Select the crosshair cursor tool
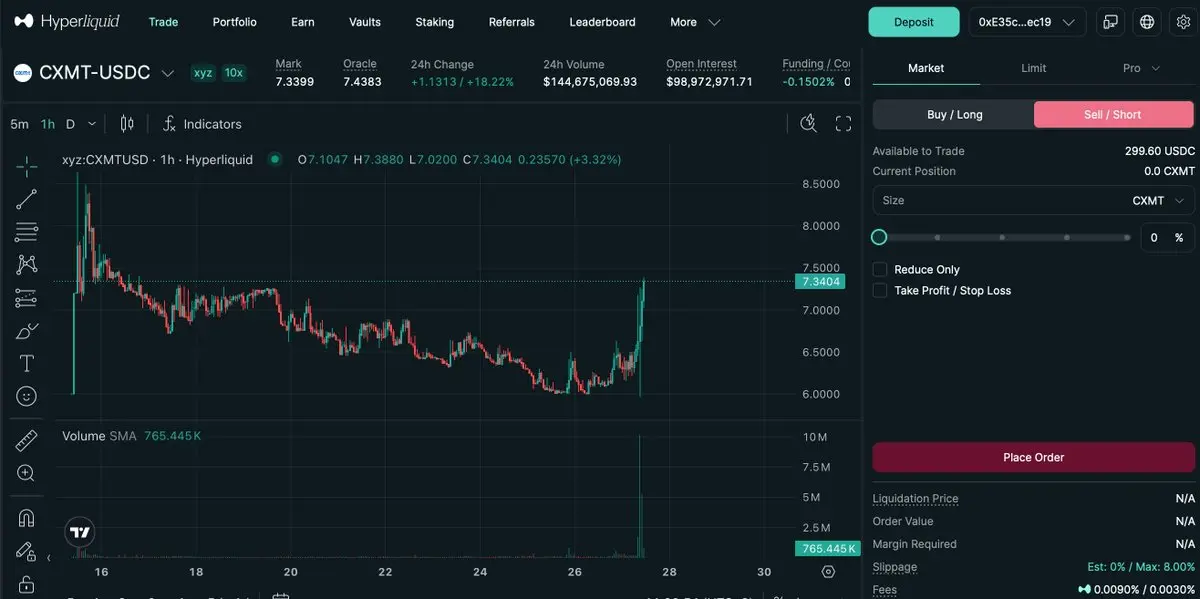 (27, 166)
